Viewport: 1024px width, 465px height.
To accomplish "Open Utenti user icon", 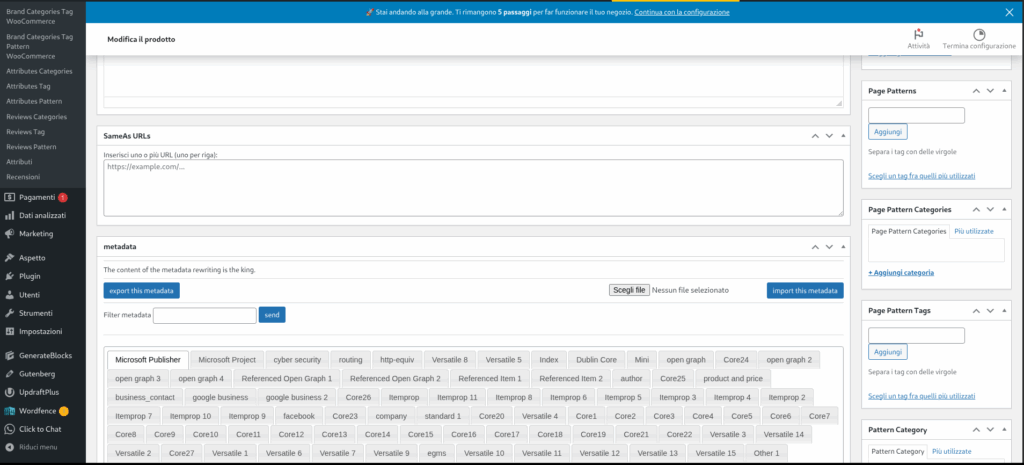I will (10, 295).
